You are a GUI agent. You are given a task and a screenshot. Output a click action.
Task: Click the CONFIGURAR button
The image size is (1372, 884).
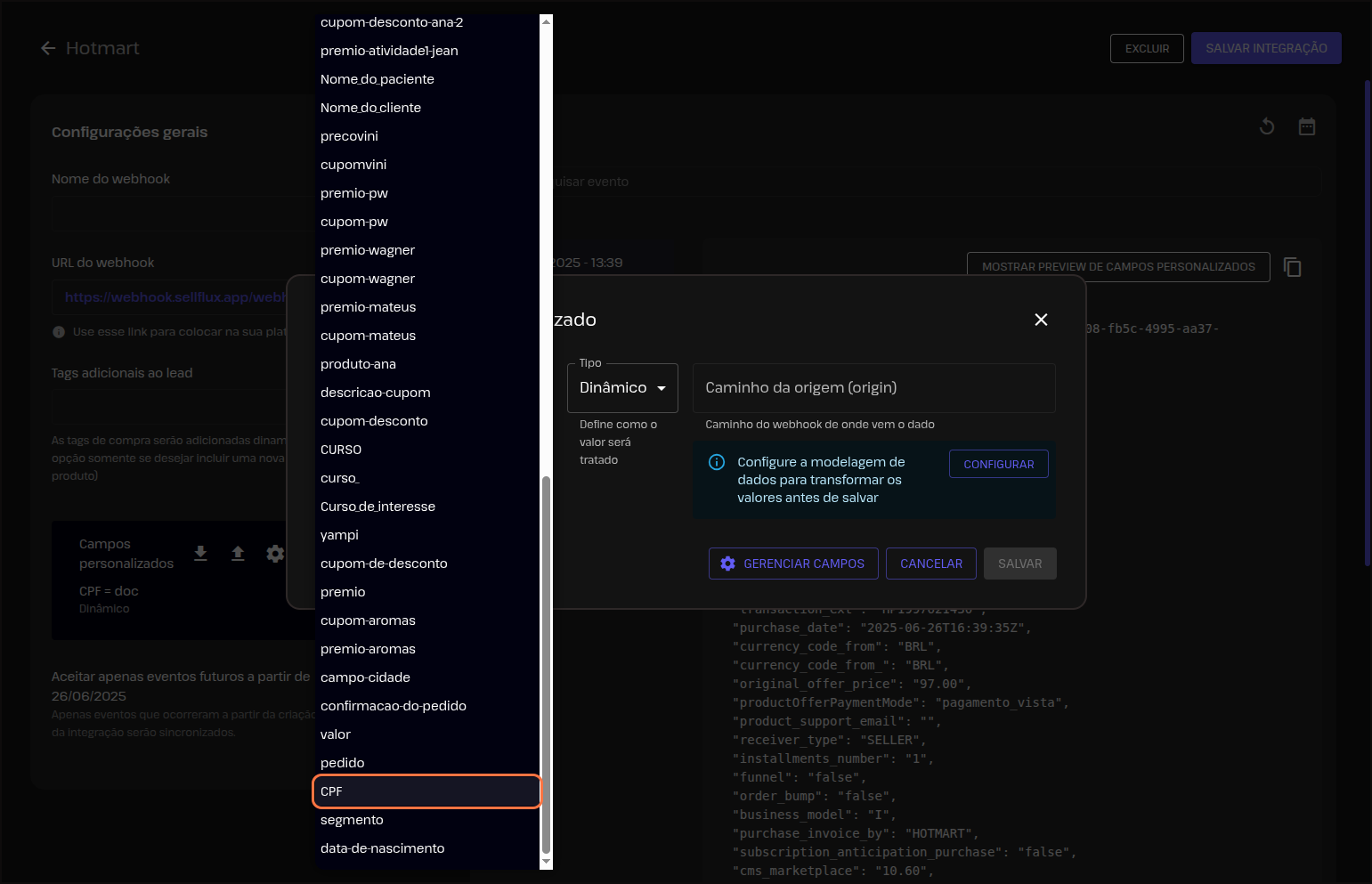pyautogui.click(x=998, y=465)
